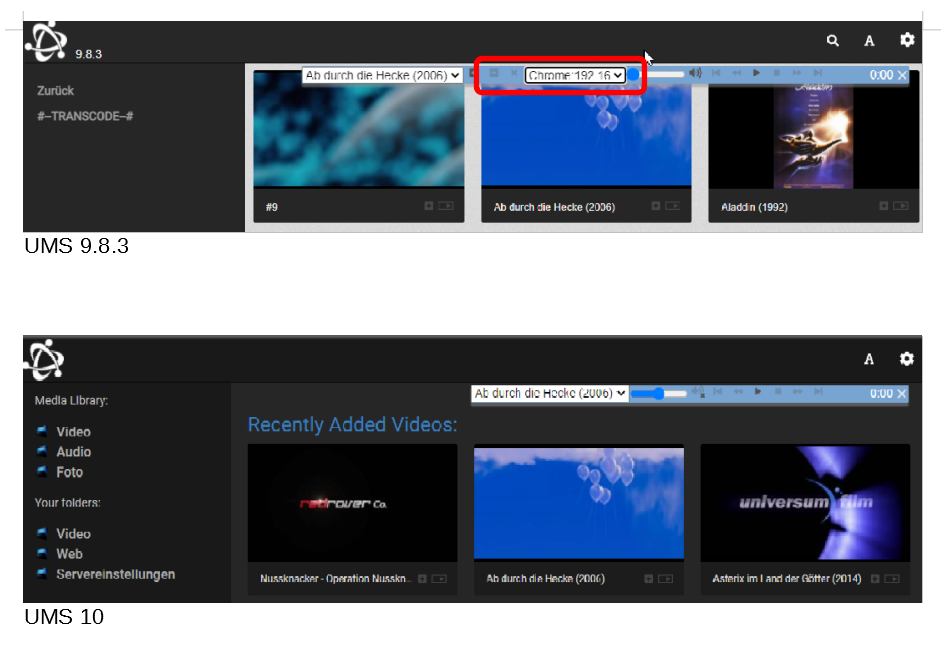Viewport: 946px width, 647px height.
Task: Click the small X icon beside Chrome dropdown
Action: [514, 73]
